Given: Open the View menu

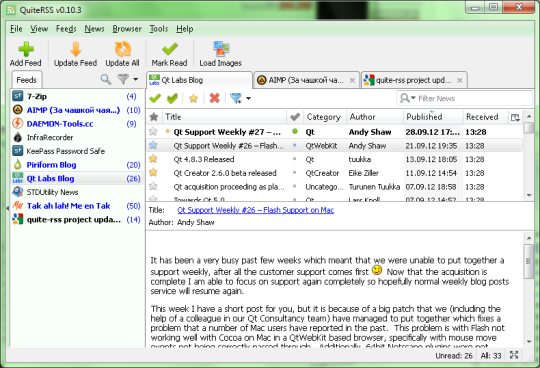Looking at the screenshot, I should (x=39, y=29).
